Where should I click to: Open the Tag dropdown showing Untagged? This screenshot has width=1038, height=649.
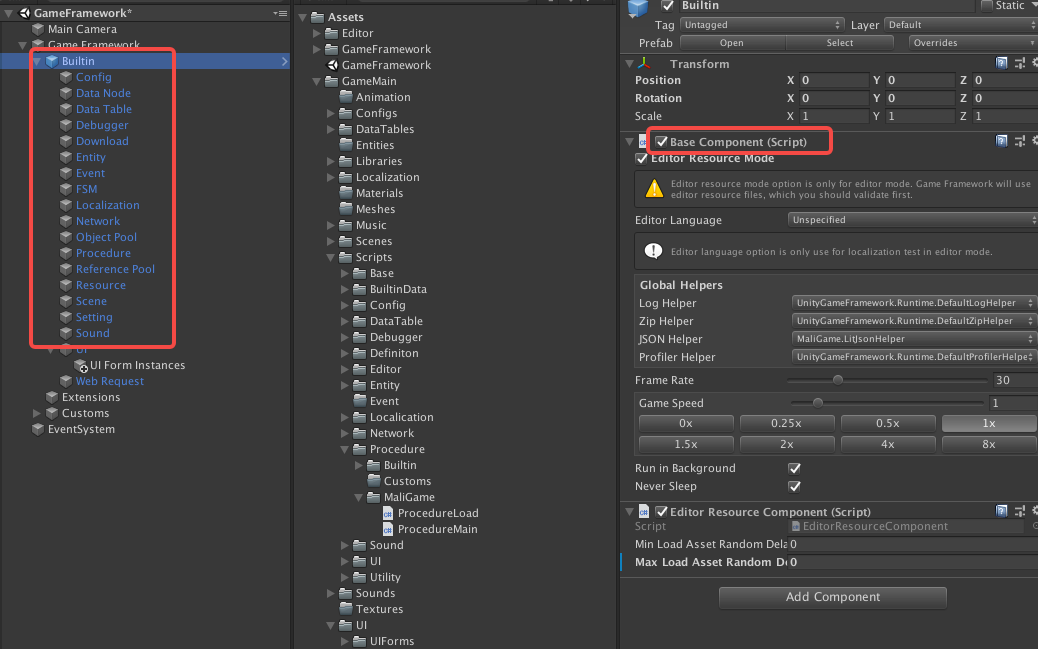point(762,24)
